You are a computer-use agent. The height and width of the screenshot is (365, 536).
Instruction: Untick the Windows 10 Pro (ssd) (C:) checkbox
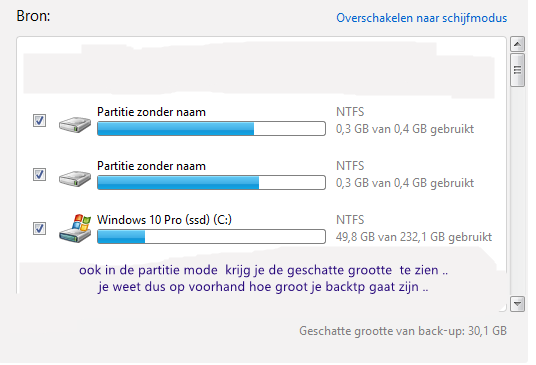pyautogui.click(x=39, y=228)
